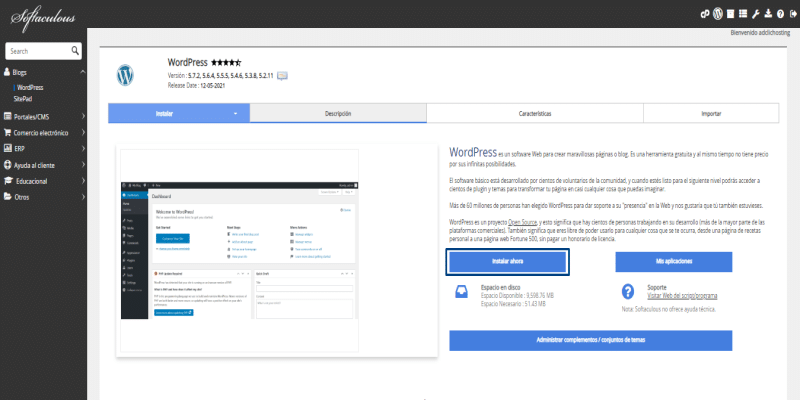
Task: Click the Mis aplicaciones button
Action: [x=673, y=262]
